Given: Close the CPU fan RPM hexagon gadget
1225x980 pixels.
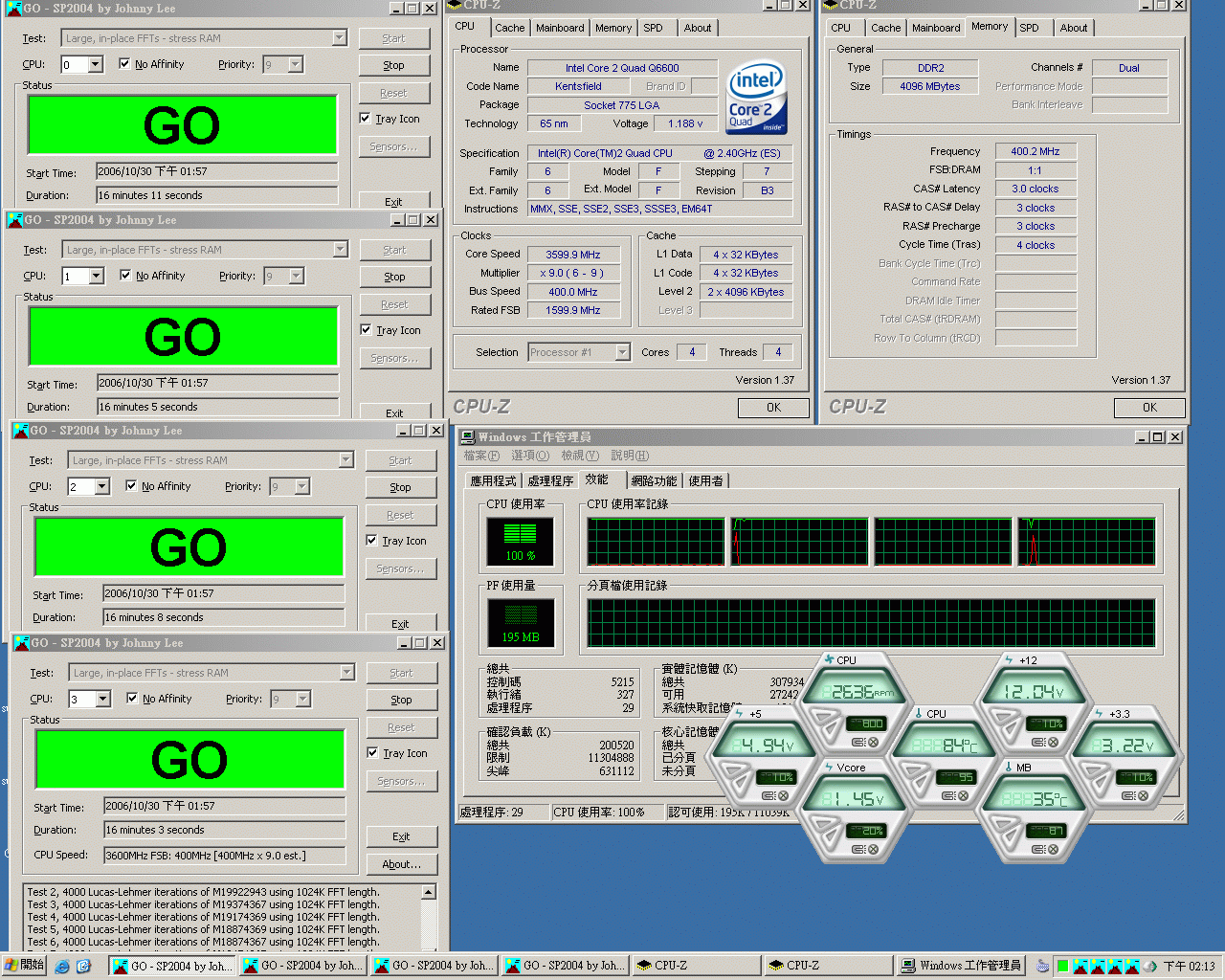Looking at the screenshot, I should (x=873, y=742).
